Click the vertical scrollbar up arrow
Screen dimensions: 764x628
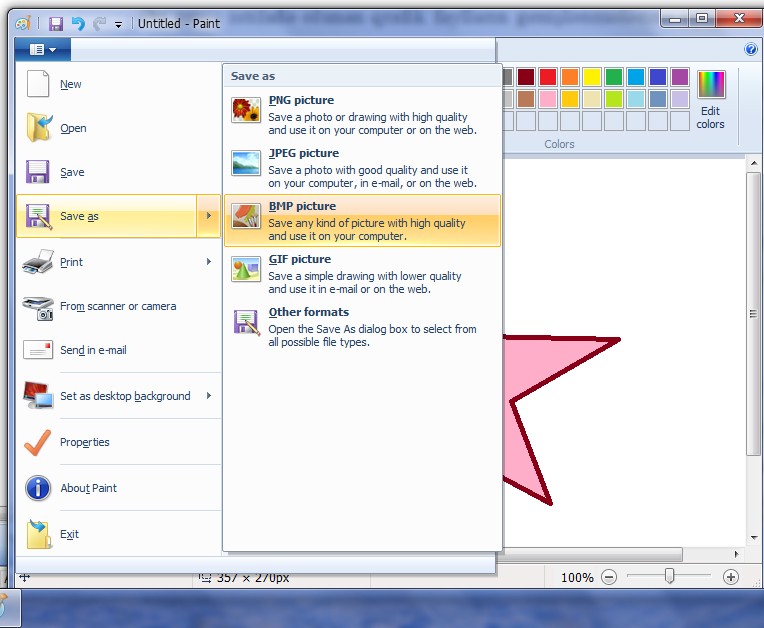[x=754, y=163]
